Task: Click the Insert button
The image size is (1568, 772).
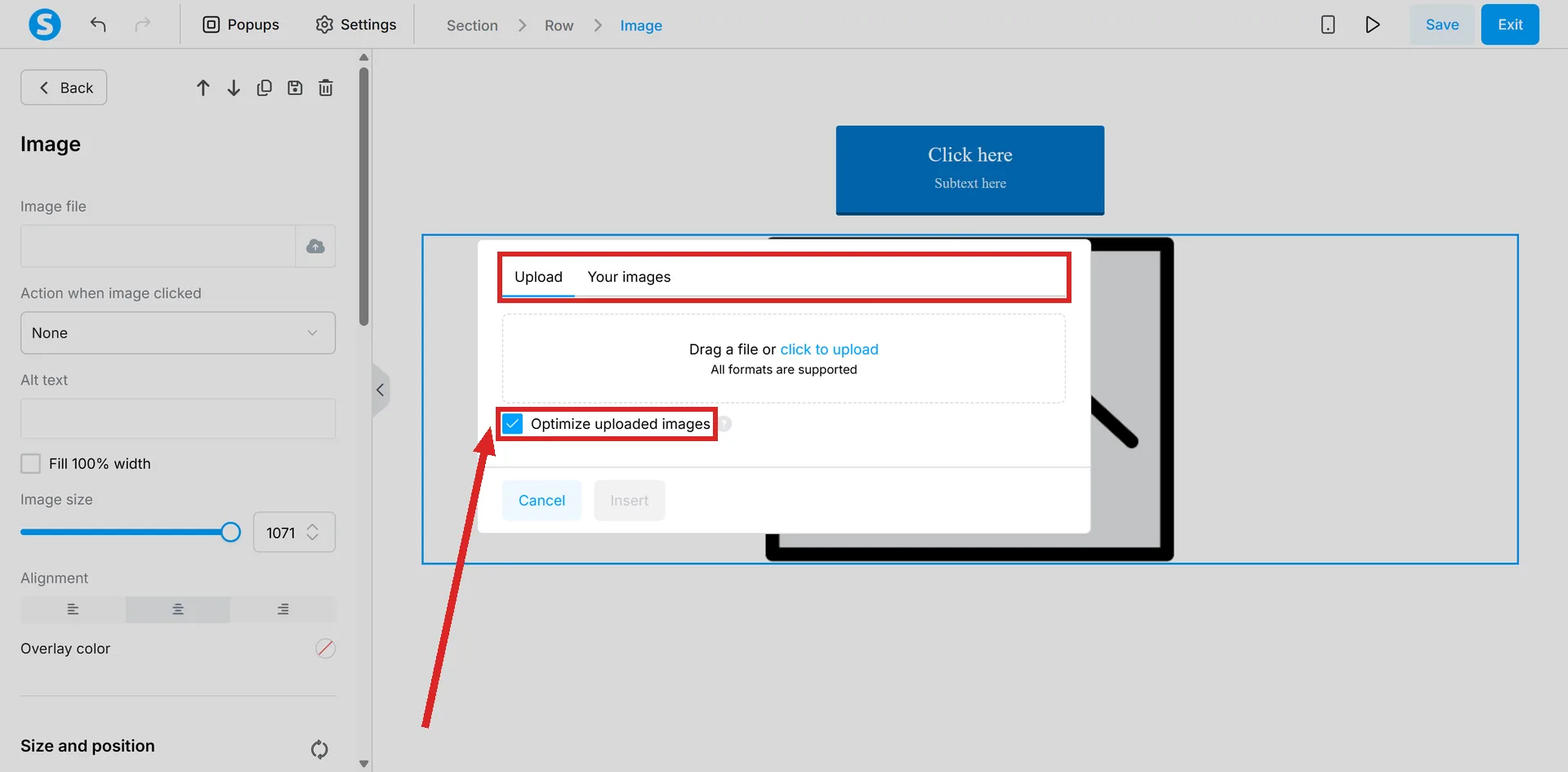Action: pos(629,500)
